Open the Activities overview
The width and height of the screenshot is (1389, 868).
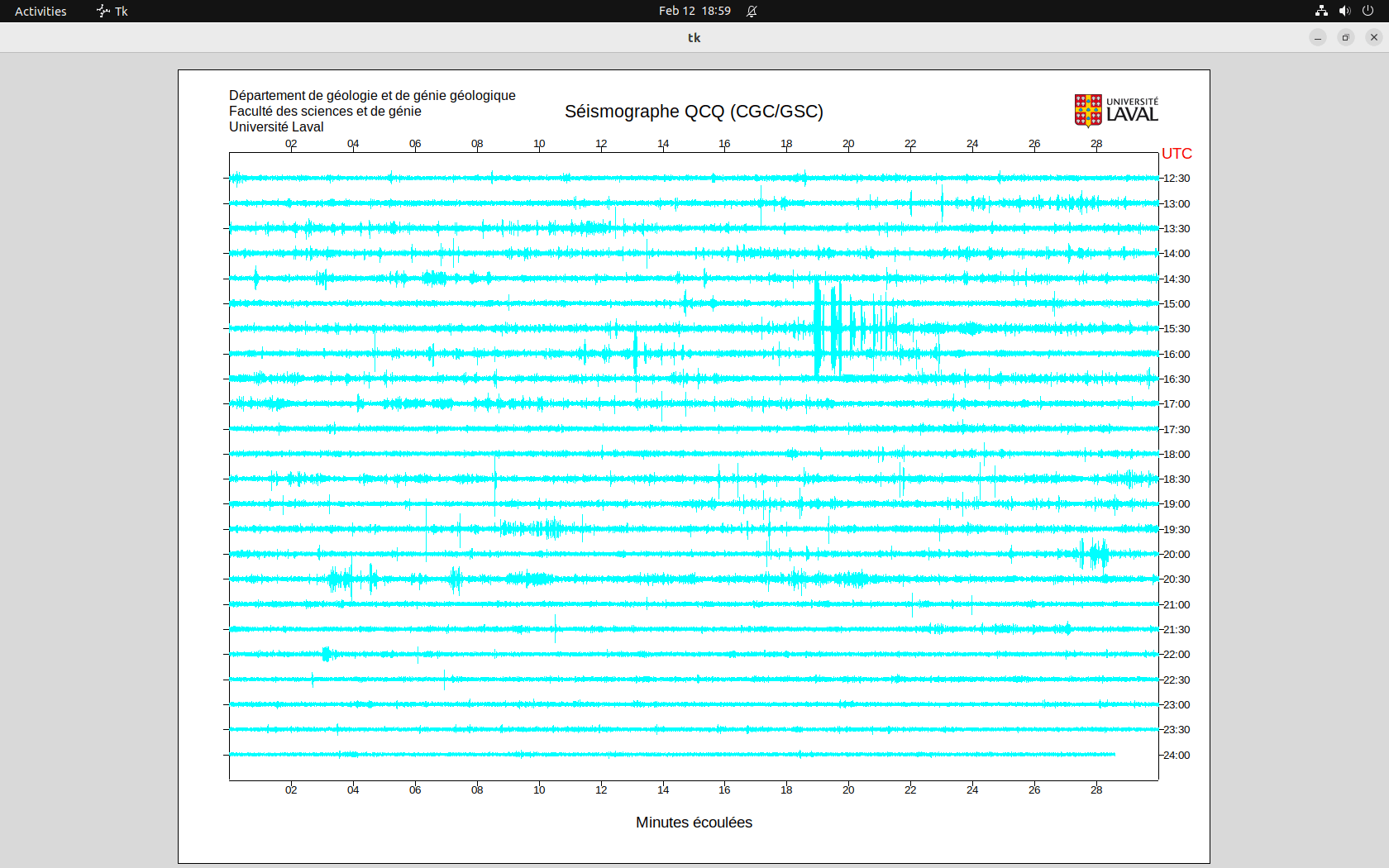(x=41, y=11)
